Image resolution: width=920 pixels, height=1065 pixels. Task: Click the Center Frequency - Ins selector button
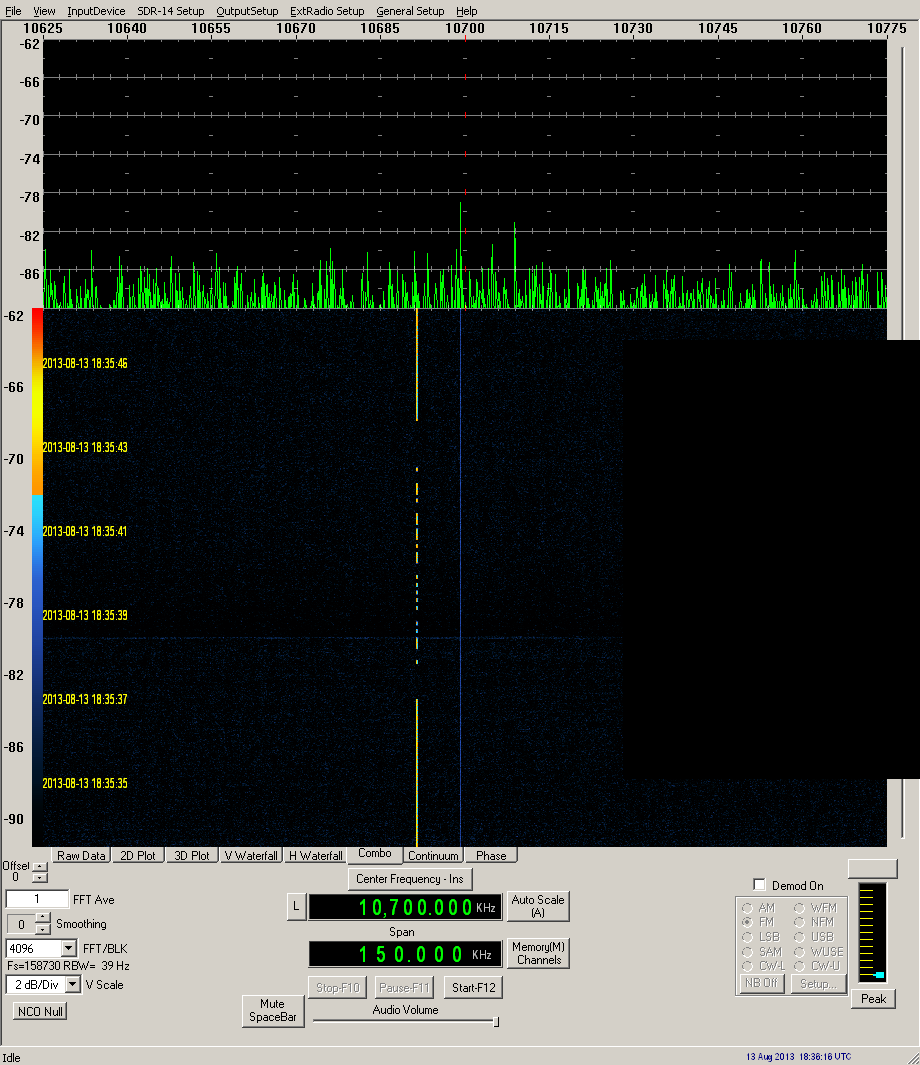coord(410,879)
